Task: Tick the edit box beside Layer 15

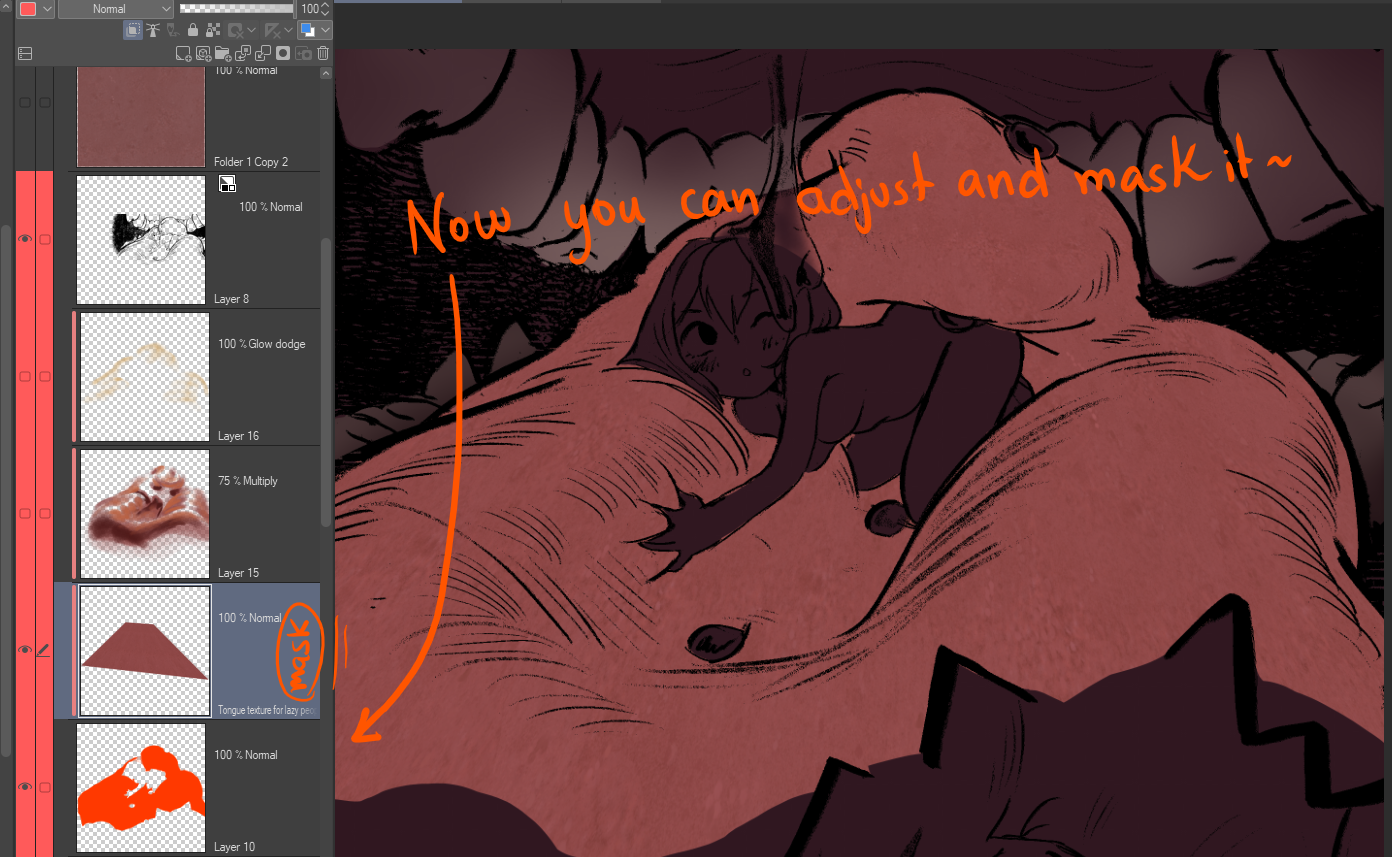Action: [x=44, y=513]
